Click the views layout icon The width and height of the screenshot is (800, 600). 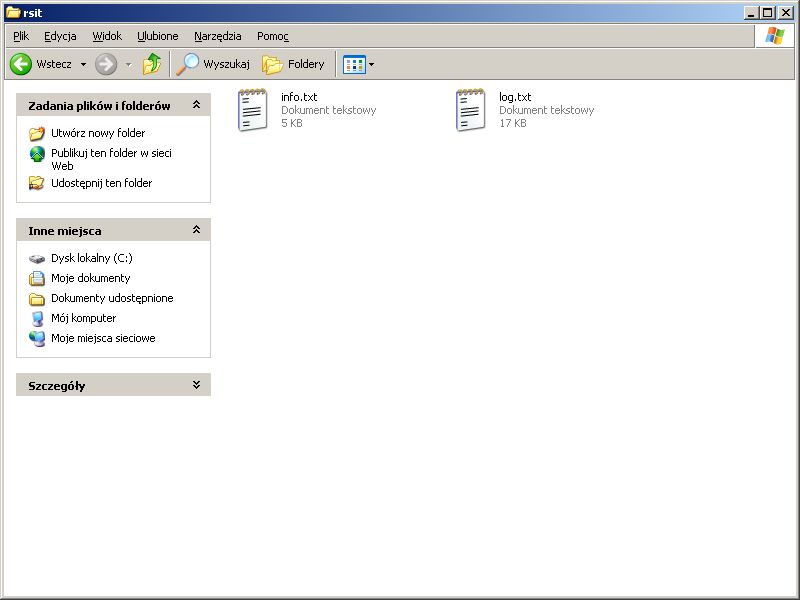[x=354, y=64]
